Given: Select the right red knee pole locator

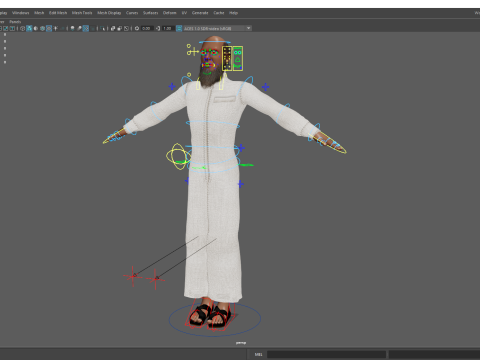Looking at the screenshot, I should click(x=155, y=279).
